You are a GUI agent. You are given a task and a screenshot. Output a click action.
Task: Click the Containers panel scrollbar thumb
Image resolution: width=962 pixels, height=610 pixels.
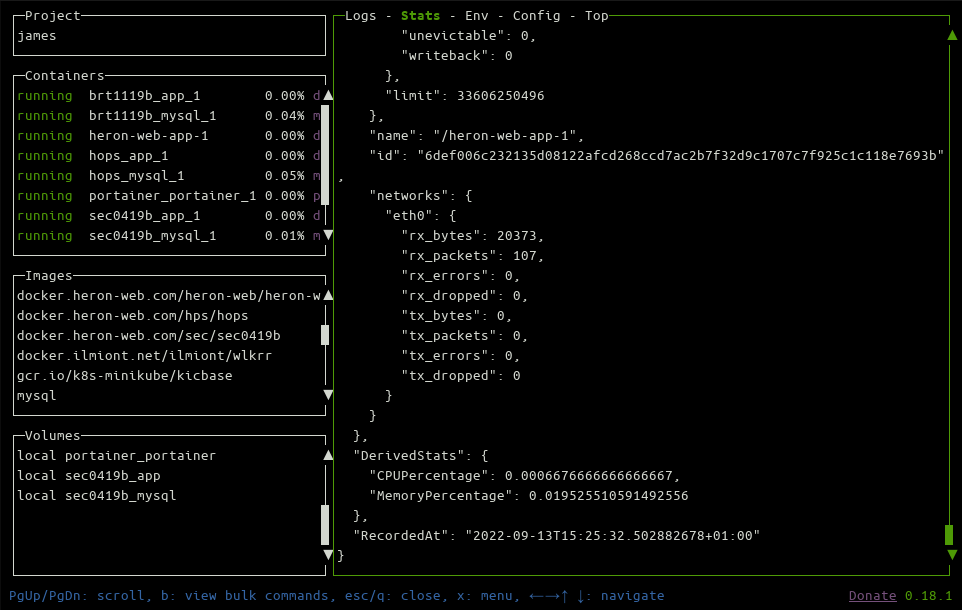pyautogui.click(x=325, y=155)
